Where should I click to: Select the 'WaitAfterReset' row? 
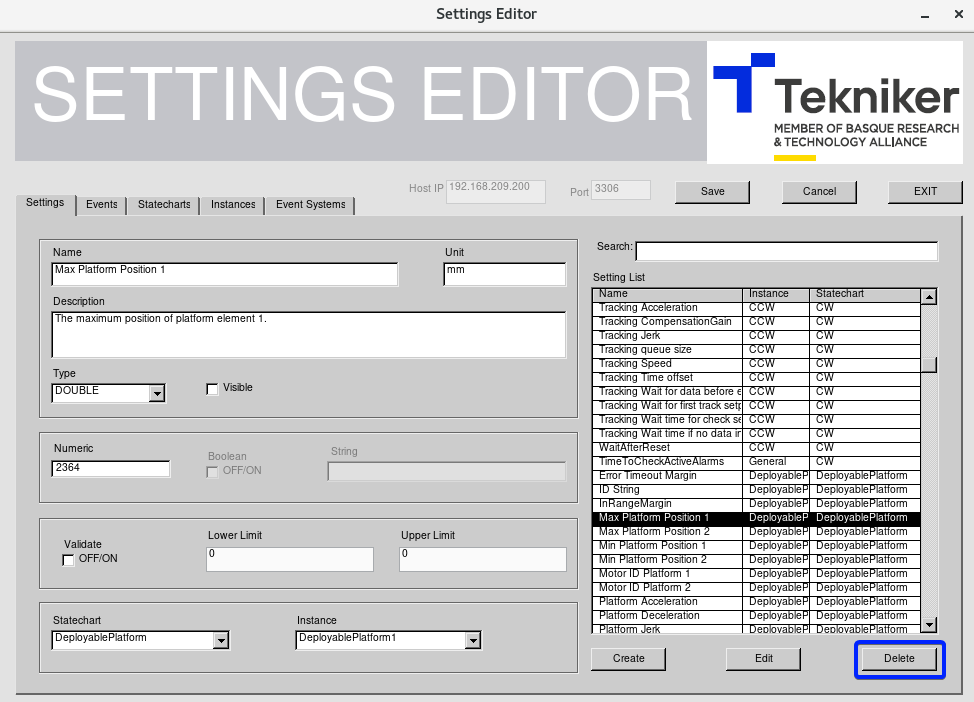(x=757, y=448)
